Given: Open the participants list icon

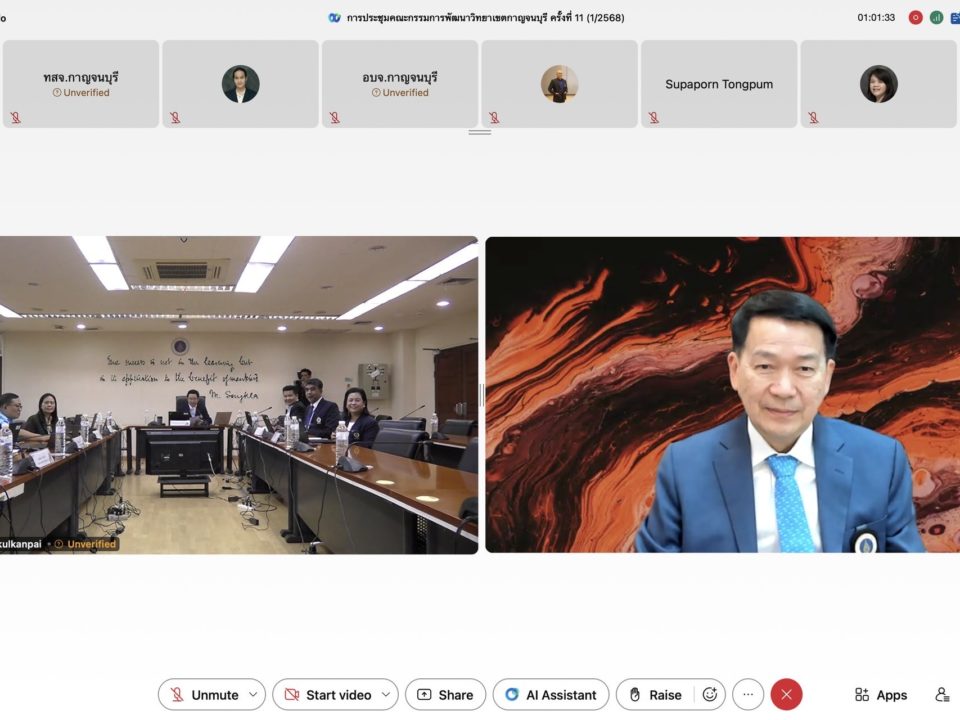Looking at the screenshot, I should [x=942, y=695].
